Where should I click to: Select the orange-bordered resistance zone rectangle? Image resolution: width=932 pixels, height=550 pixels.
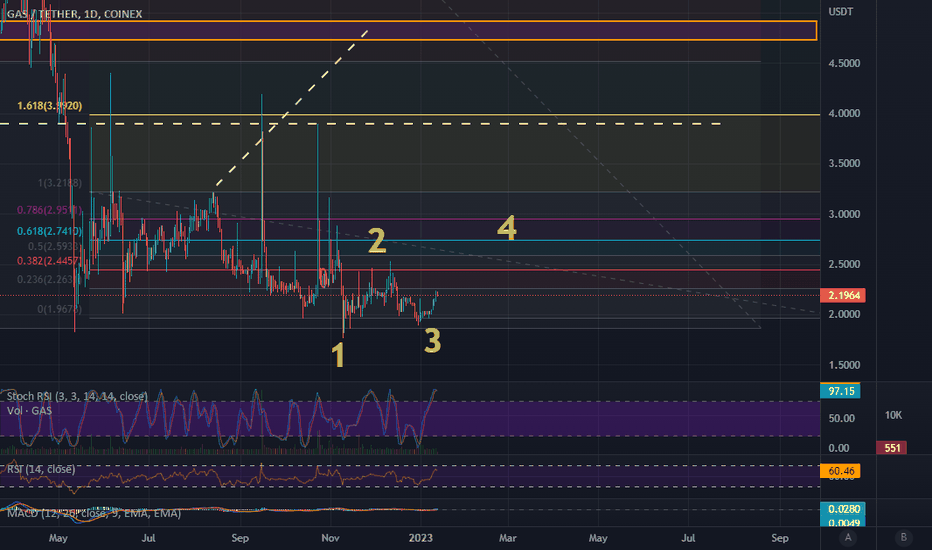coord(408,31)
